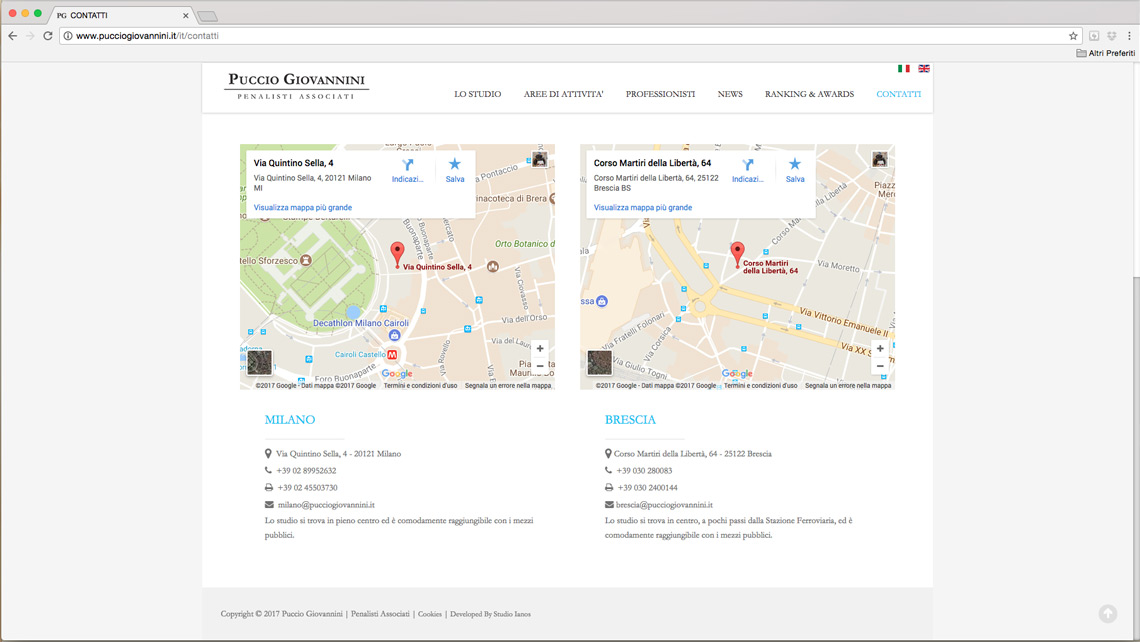The width and height of the screenshot is (1140, 642).
Task: Click Milano fax +39 02 45503730
Action: [307, 488]
